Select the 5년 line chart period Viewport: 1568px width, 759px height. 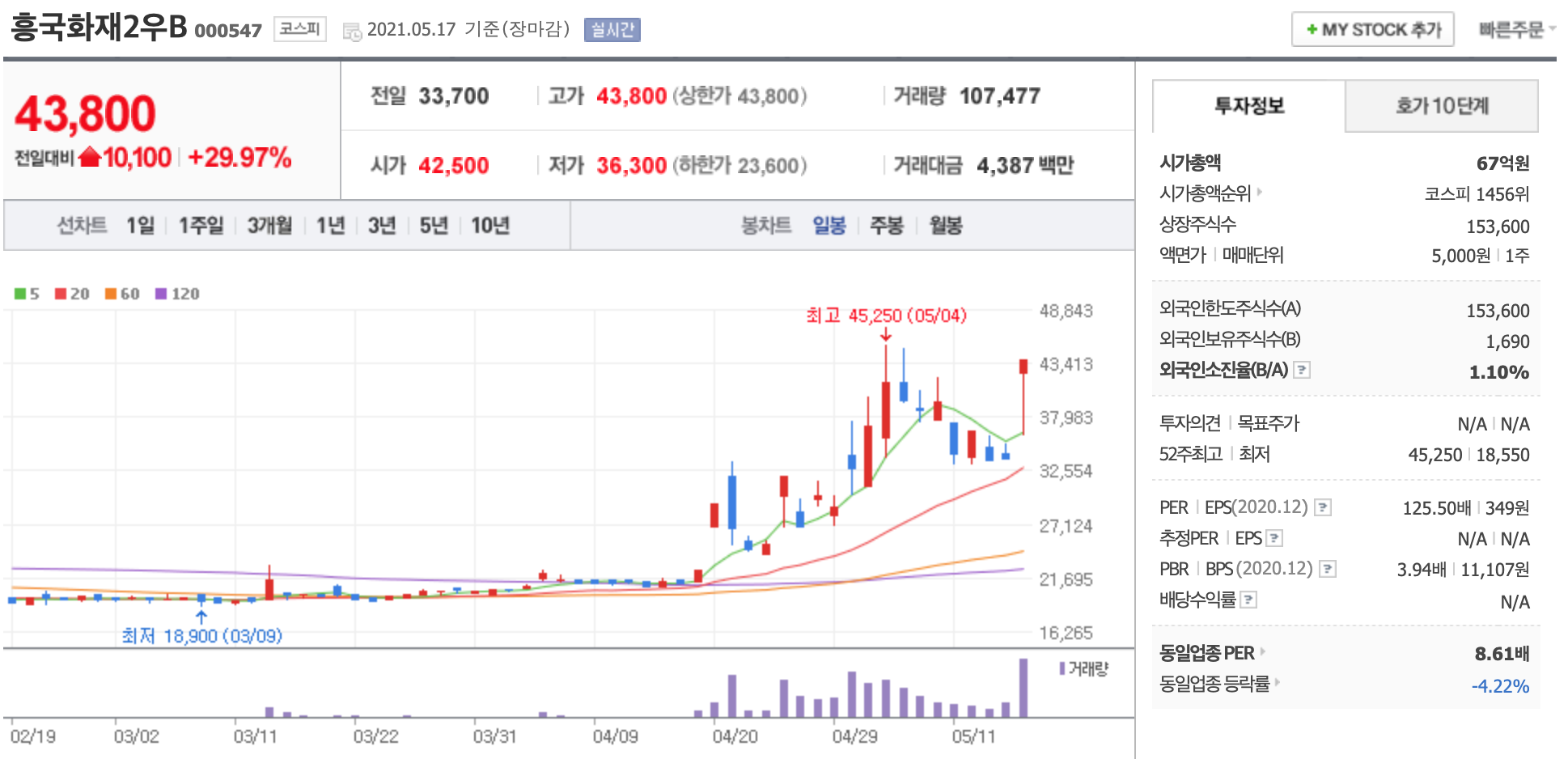coord(434,225)
